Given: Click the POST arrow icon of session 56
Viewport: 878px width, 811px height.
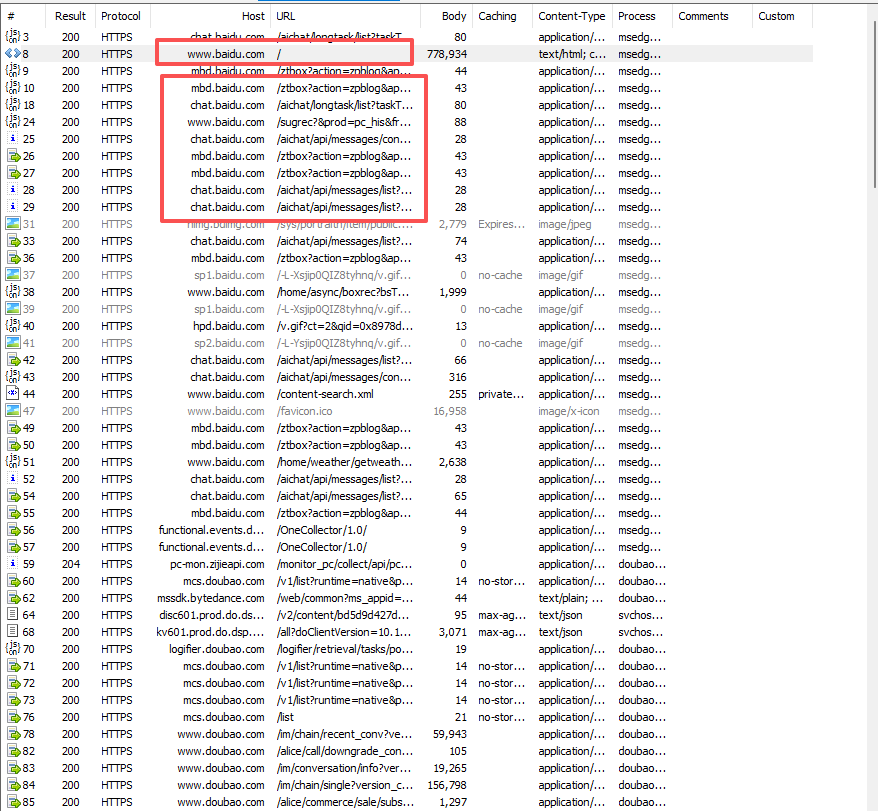Looking at the screenshot, I should 13,530.
